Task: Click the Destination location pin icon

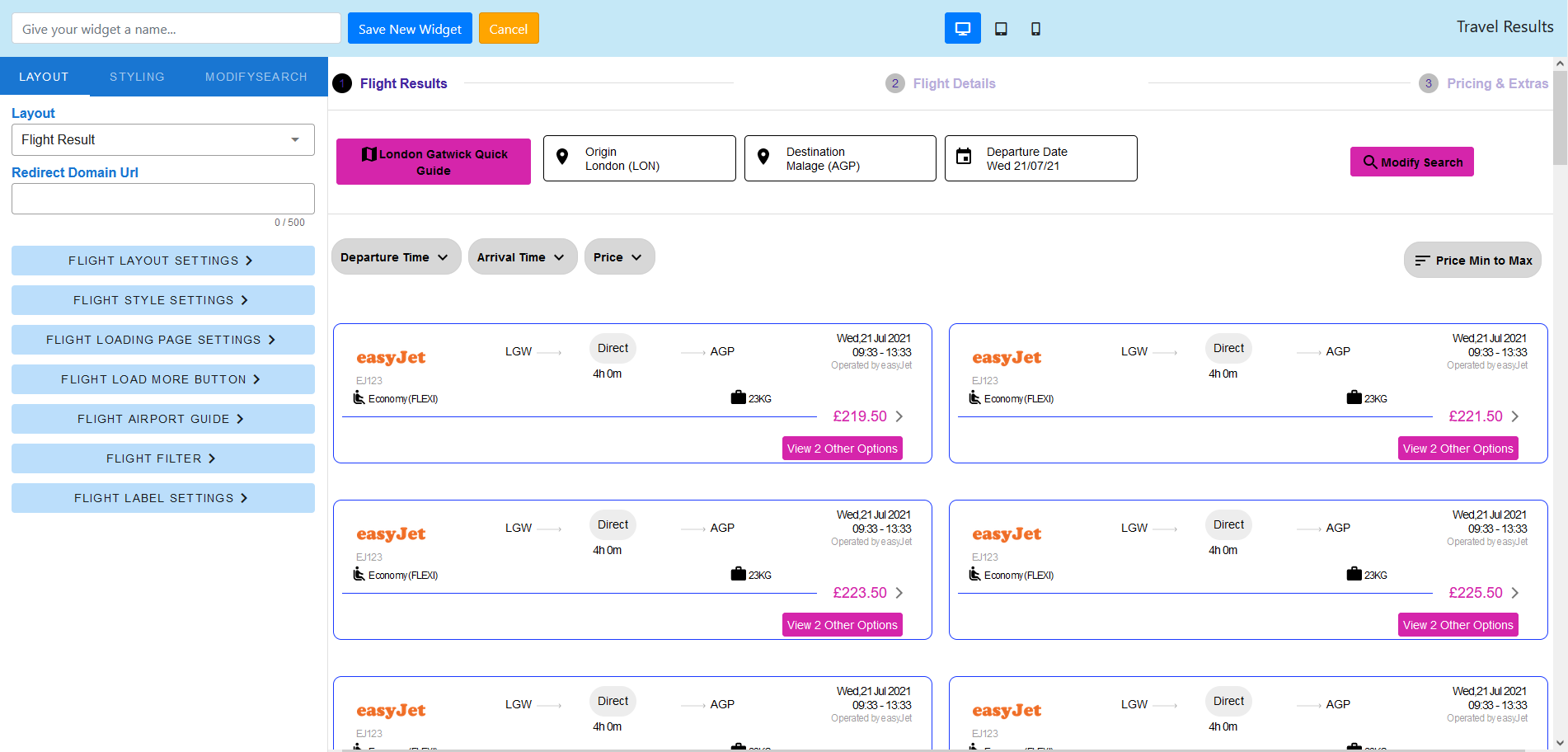Action: tap(763, 157)
